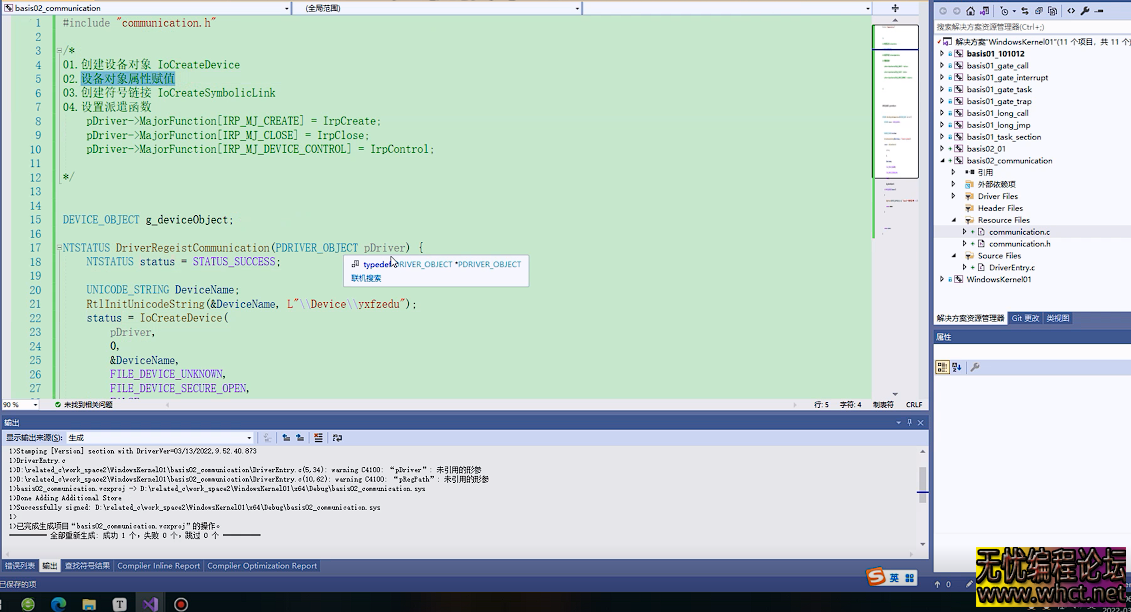Open Microsoft Edge from the taskbar

tap(58, 604)
